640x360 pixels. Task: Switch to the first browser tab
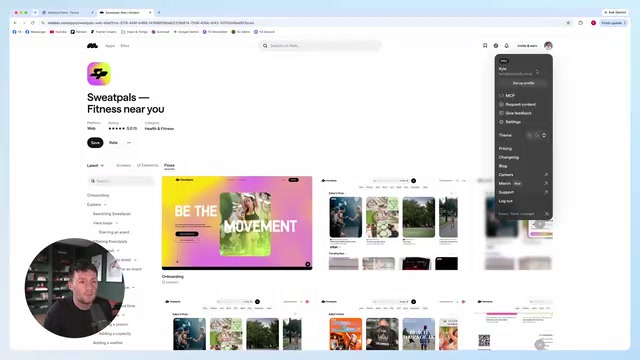[x=67, y=13]
